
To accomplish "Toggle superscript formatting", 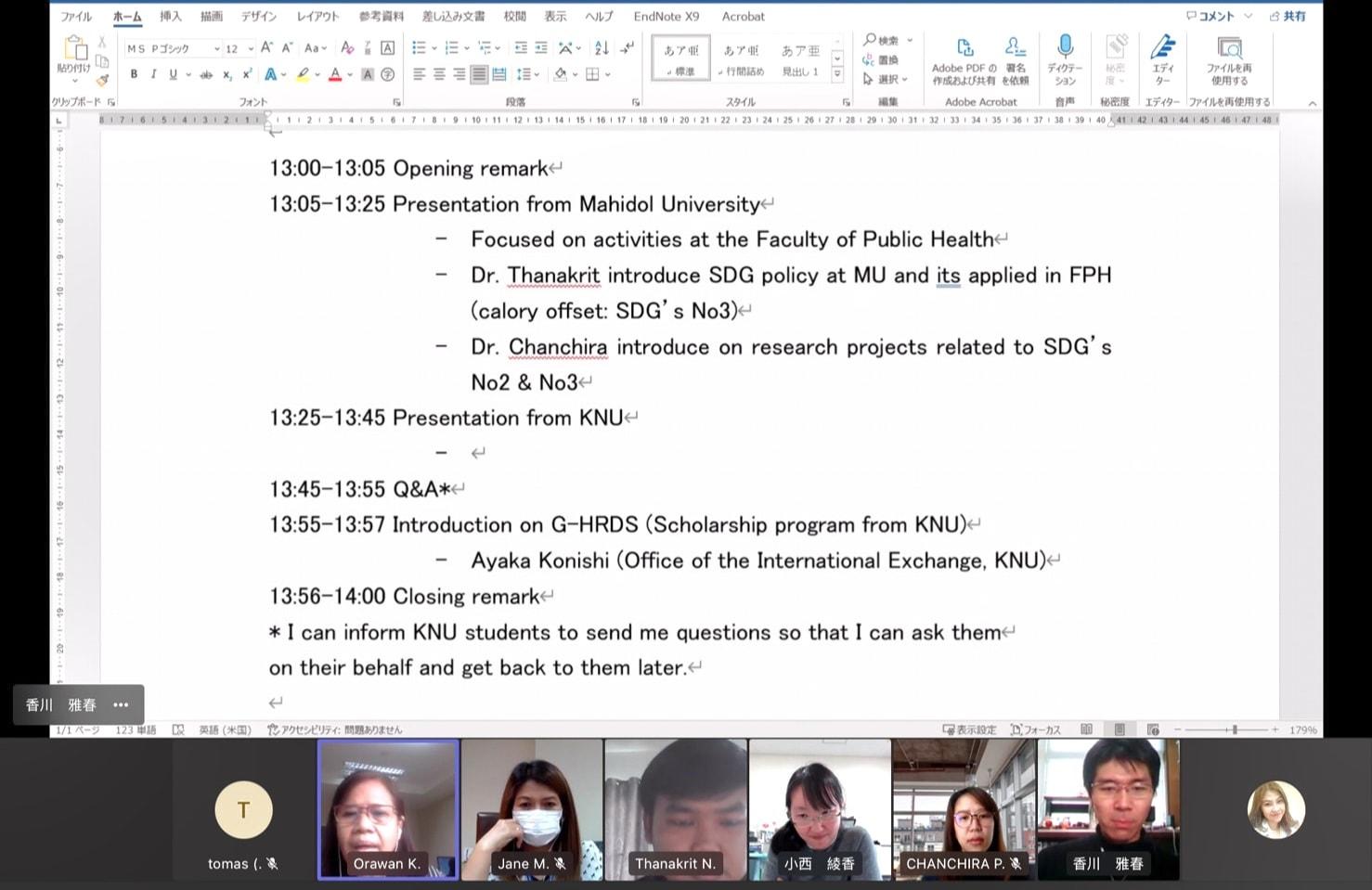I will (247, 74).
